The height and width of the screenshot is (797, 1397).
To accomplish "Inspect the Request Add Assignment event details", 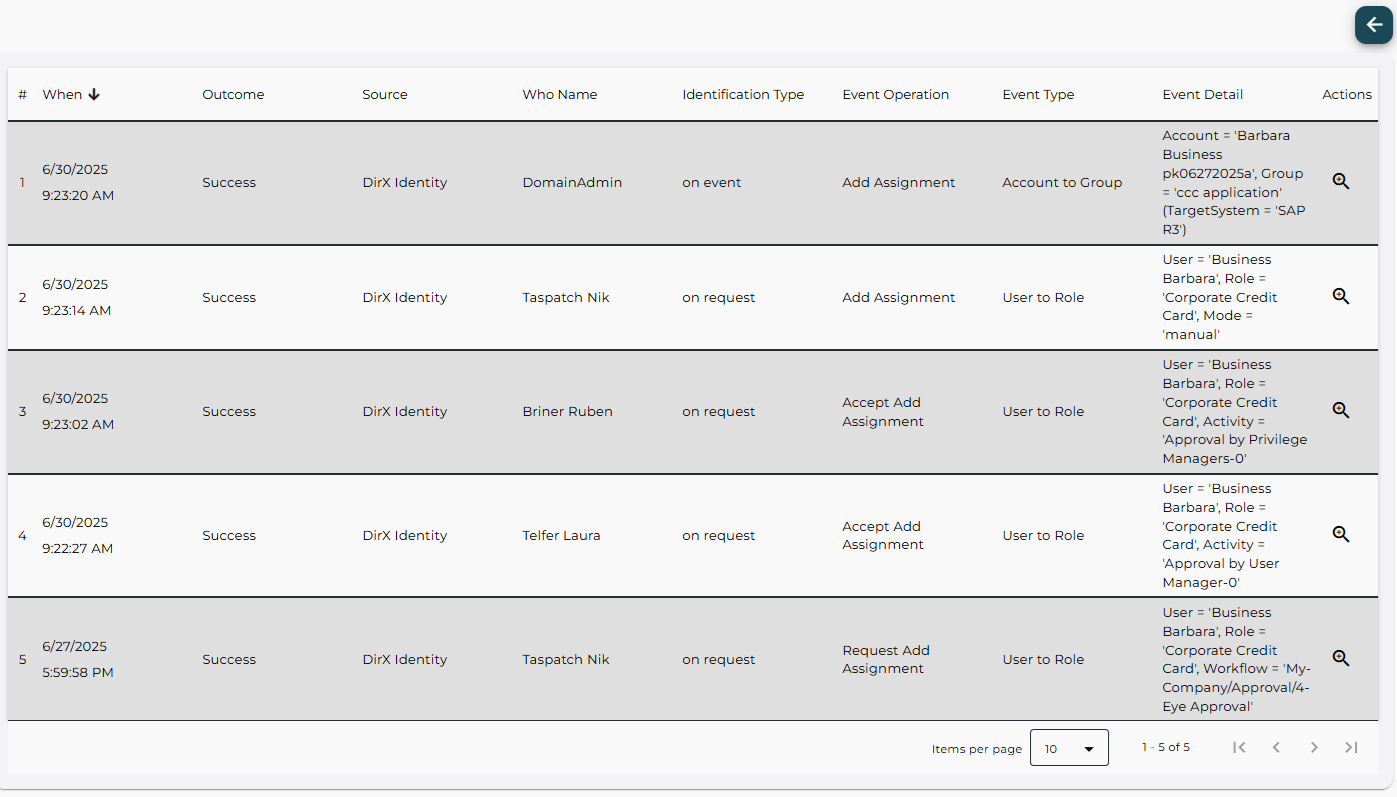I will click(x=1340, y=658).
